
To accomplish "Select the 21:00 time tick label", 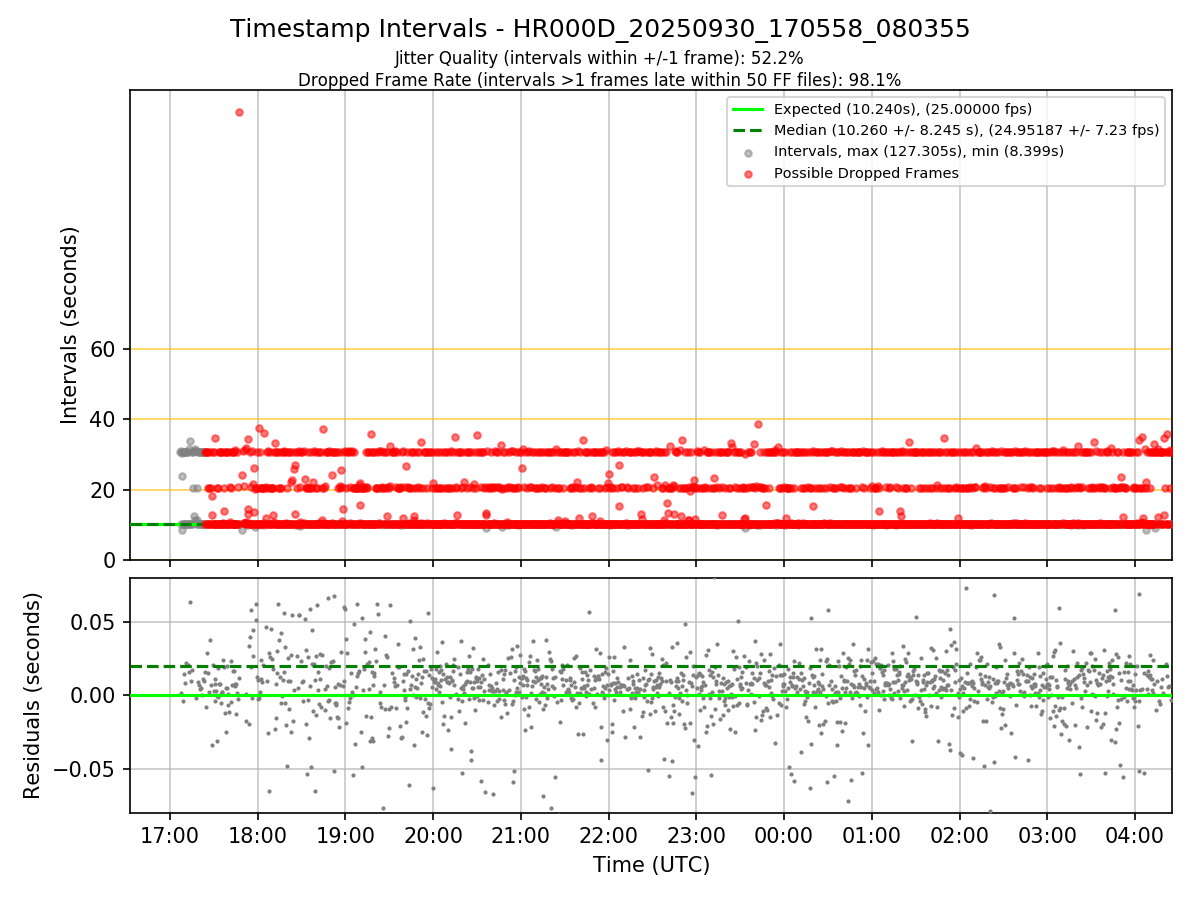I will 521,834.
